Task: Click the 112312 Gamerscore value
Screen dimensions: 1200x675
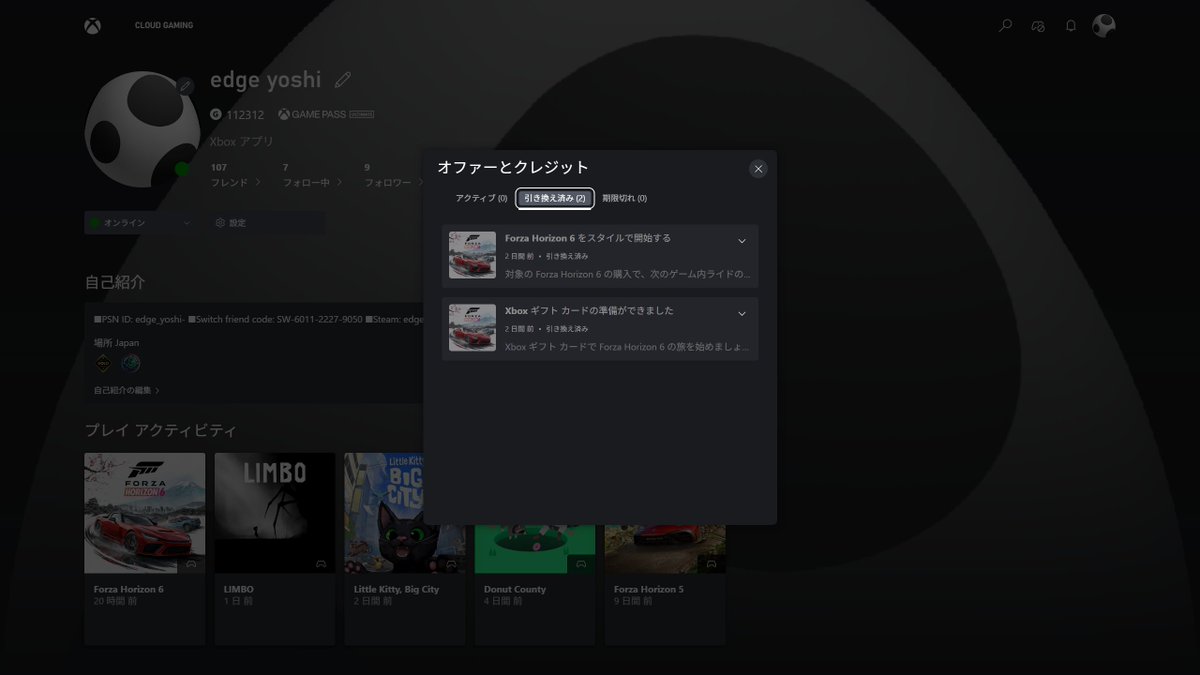Action: [x=245, y=115]
